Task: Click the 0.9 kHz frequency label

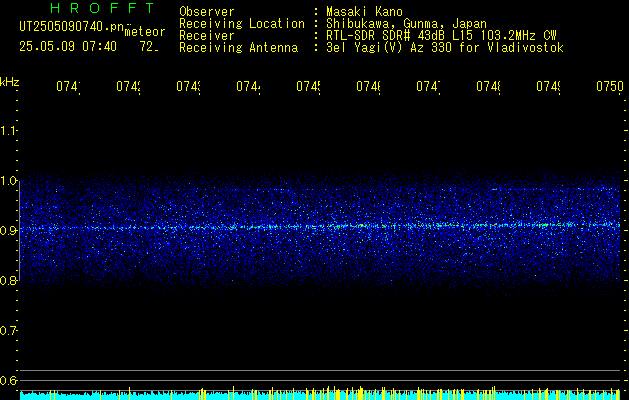Action: [x=8, y=230]
